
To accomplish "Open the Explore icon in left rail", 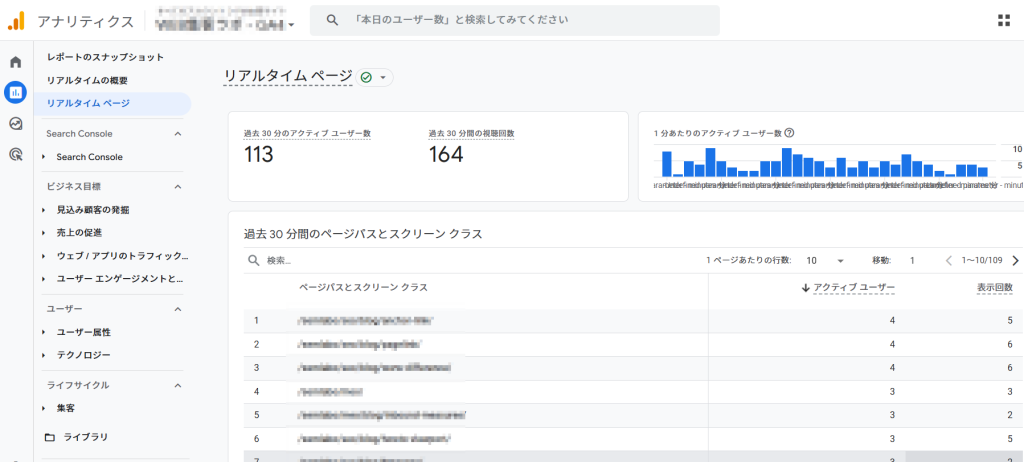I will tap(15, 124).
